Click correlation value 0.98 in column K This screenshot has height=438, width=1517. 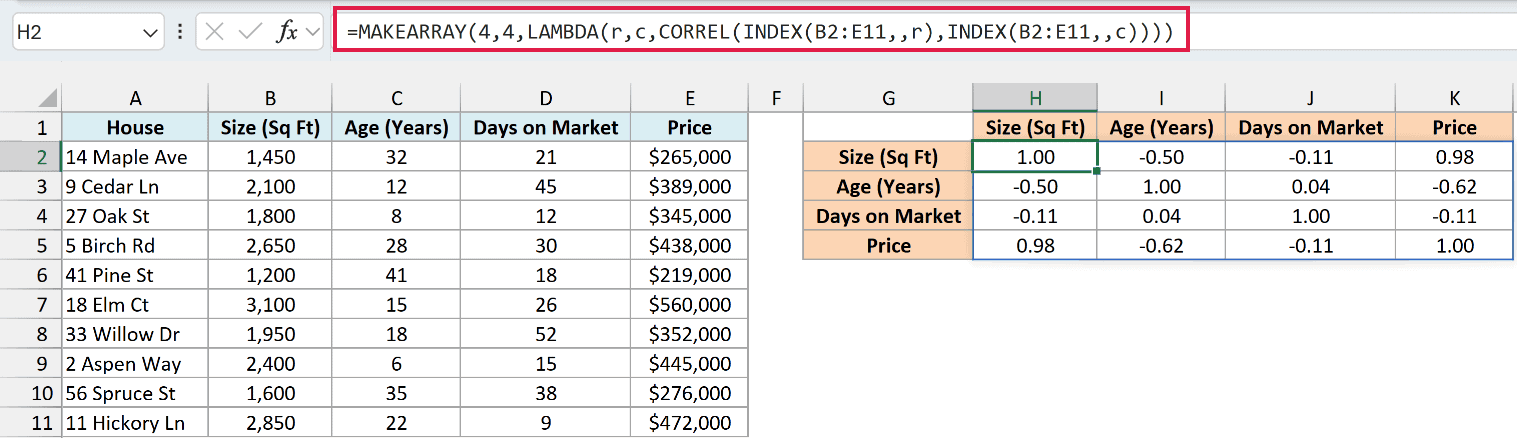pos(1454,157)
